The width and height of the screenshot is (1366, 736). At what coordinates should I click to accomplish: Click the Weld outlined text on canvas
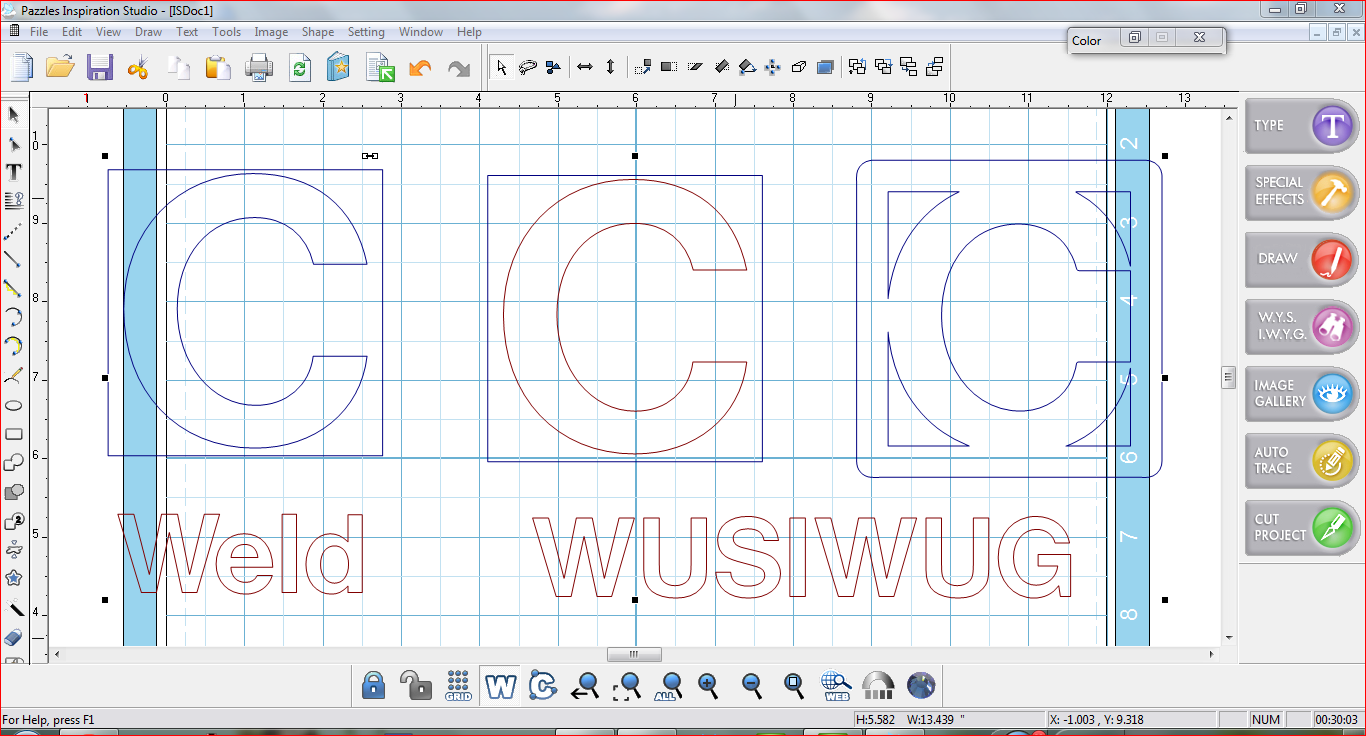coord(242,553)
